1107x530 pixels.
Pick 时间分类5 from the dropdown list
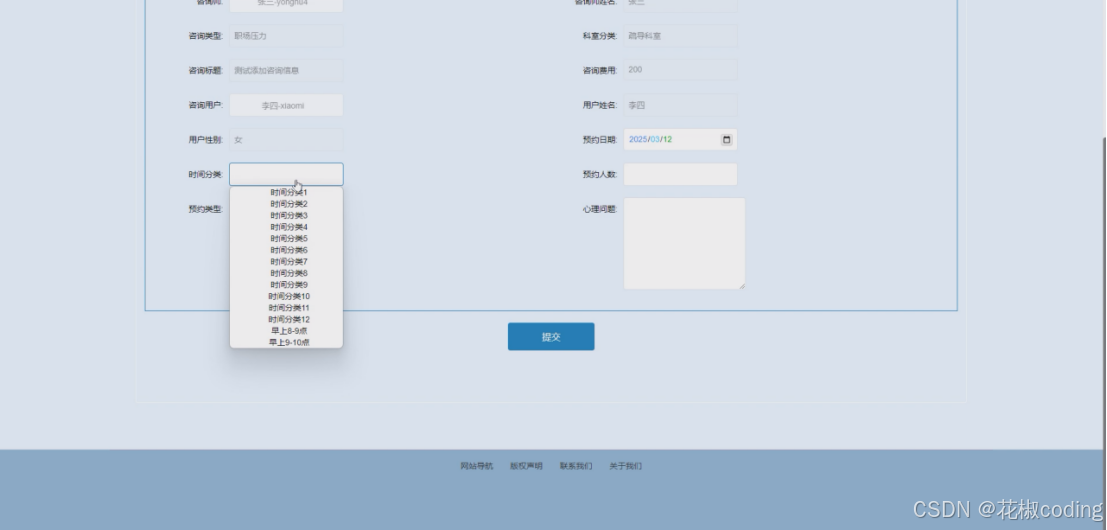289,239
